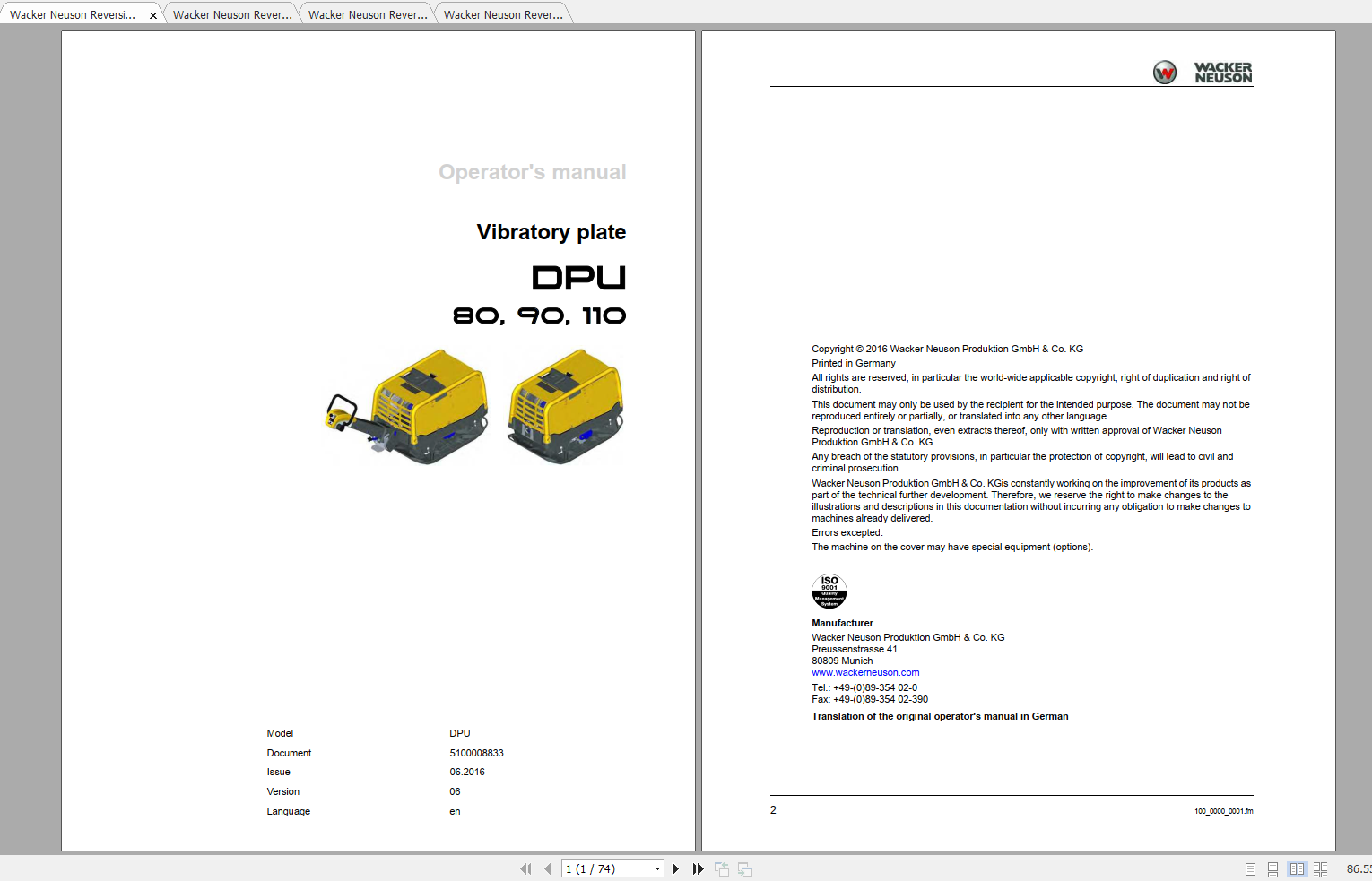The height and width of the screenshot is (881, 1372).
Task: Click the 'Language' label
Action: pos(288,811)
